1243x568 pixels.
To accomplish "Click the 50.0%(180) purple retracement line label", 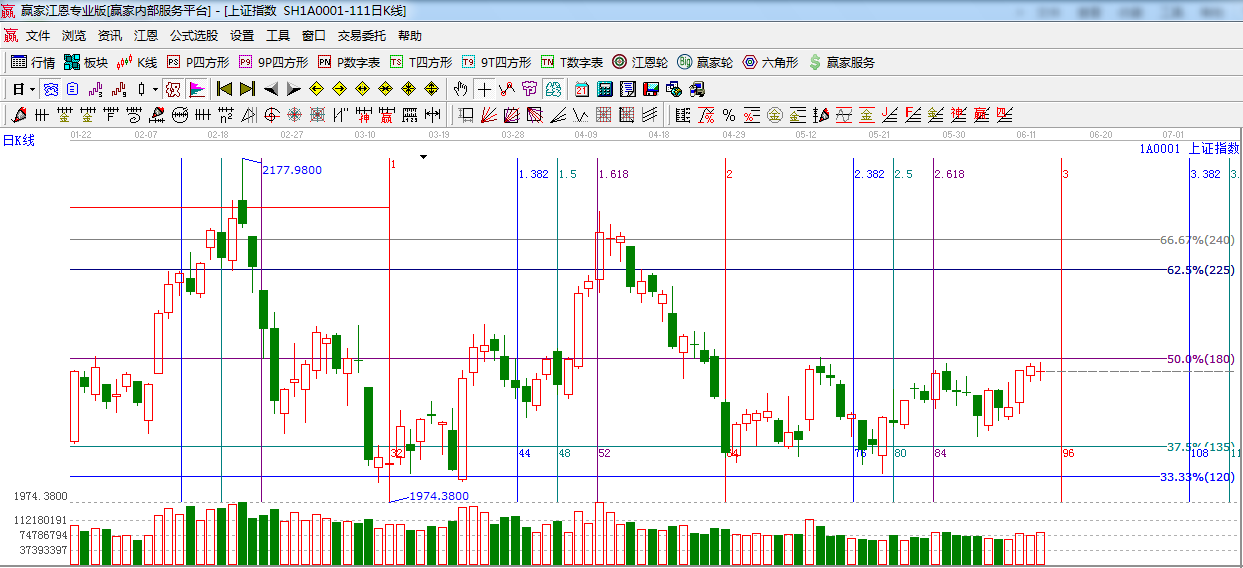I will pyautogui.click(x=1199, y=359).
